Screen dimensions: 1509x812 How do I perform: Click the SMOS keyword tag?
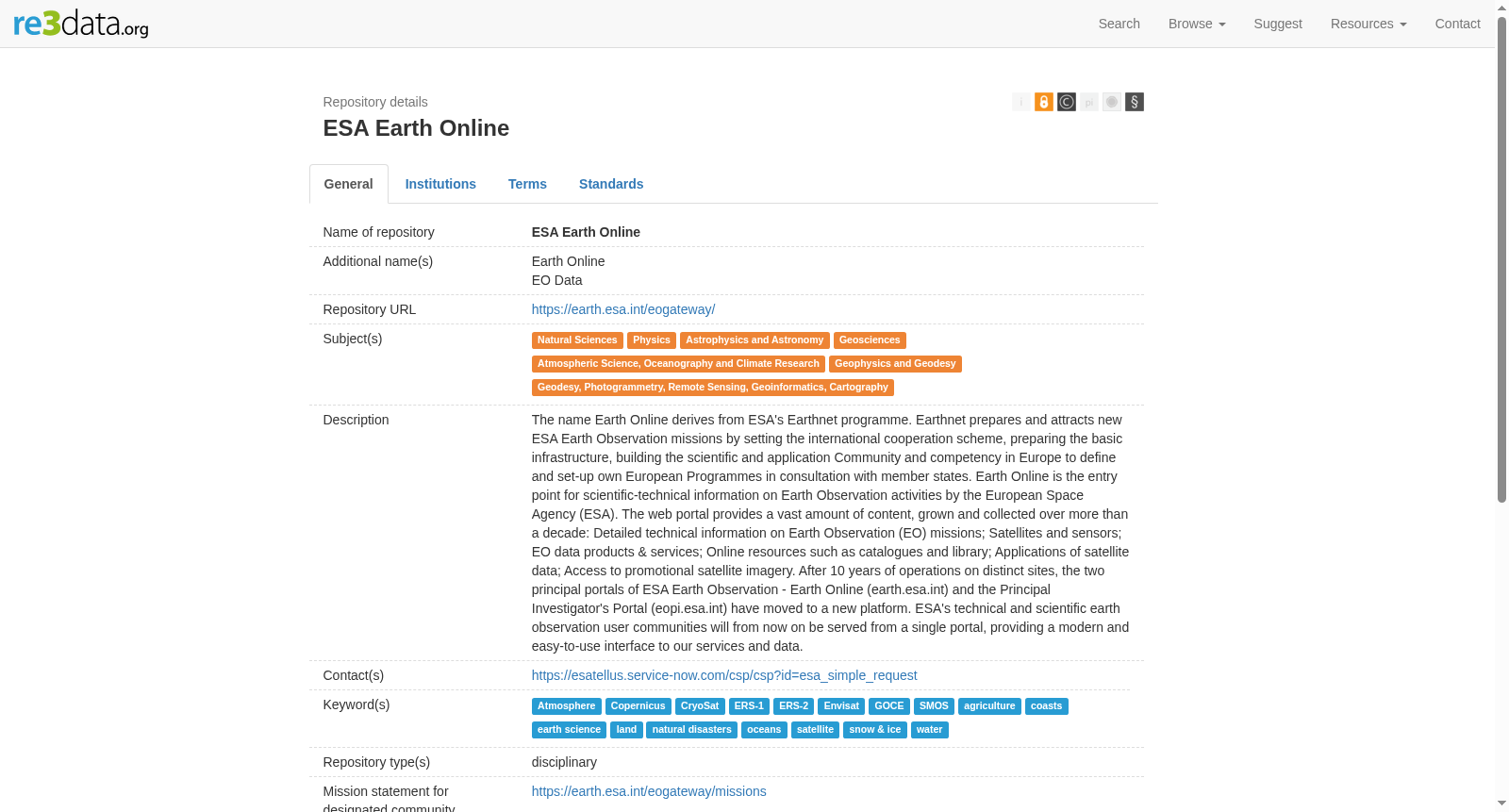point(934,706)
